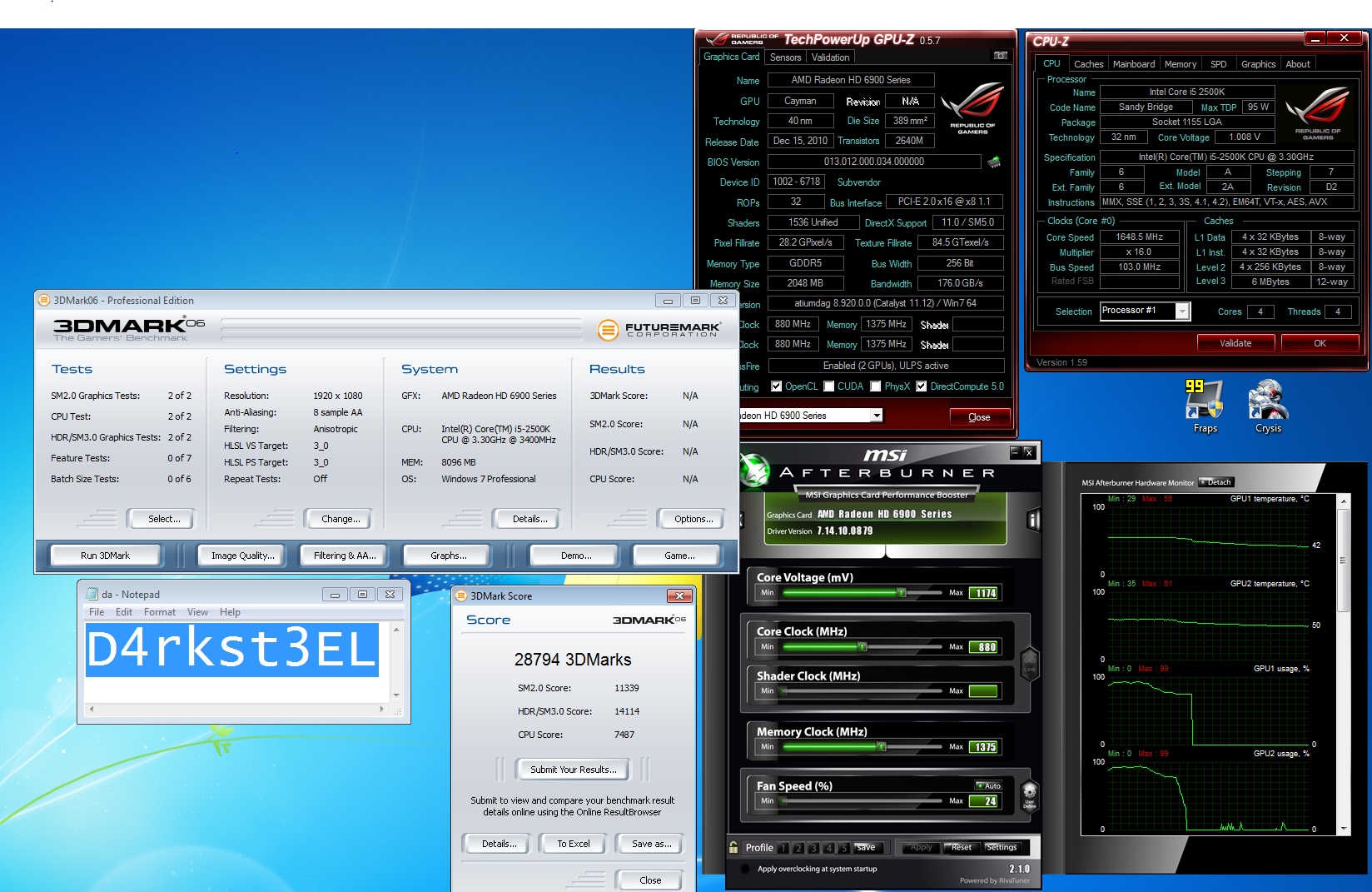The image size is (1372, 892).
Task: Click the CPU-Z Validate button
Action: tap(1235, 343)
